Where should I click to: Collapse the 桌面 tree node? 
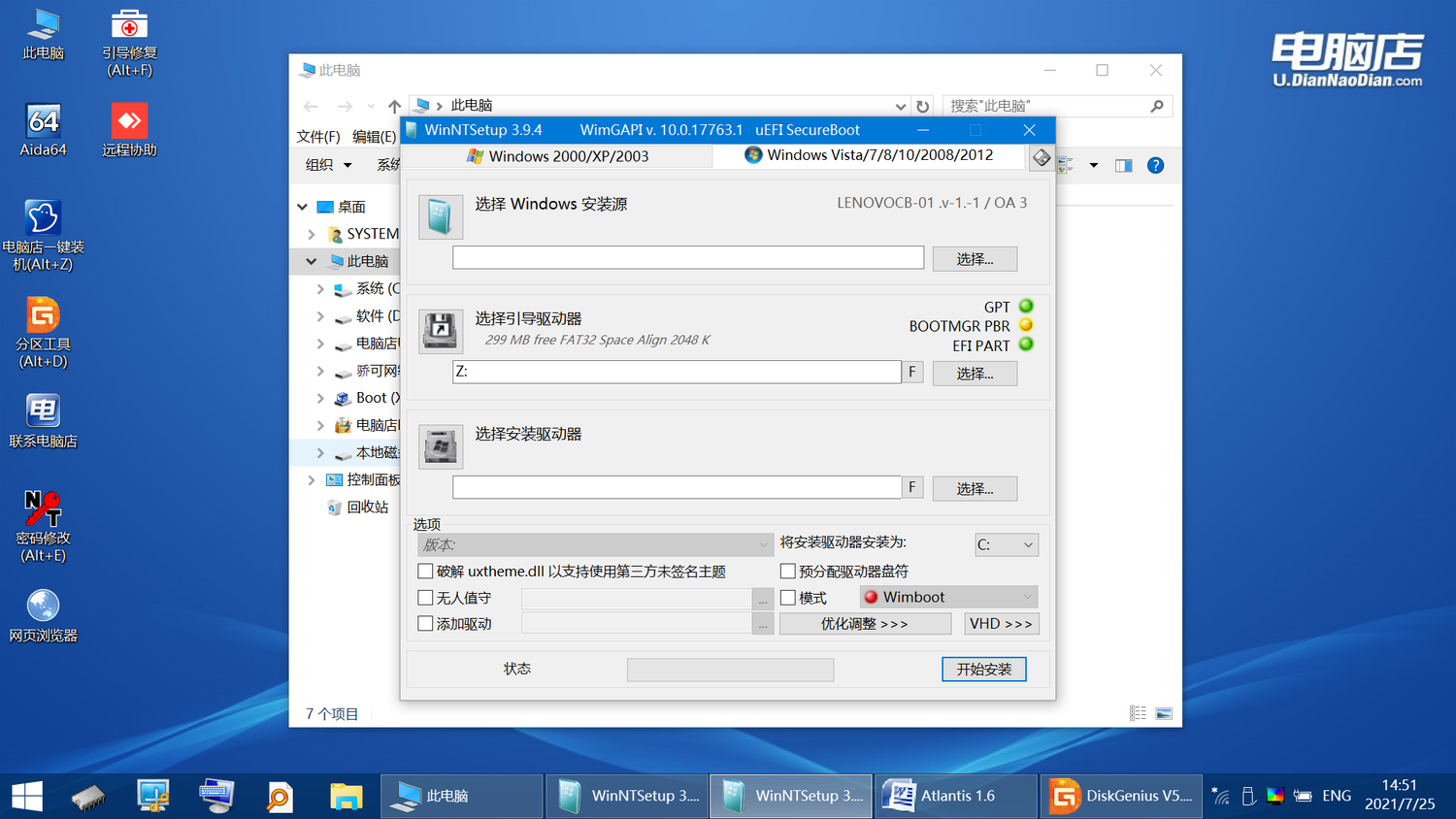click(303, 207)
